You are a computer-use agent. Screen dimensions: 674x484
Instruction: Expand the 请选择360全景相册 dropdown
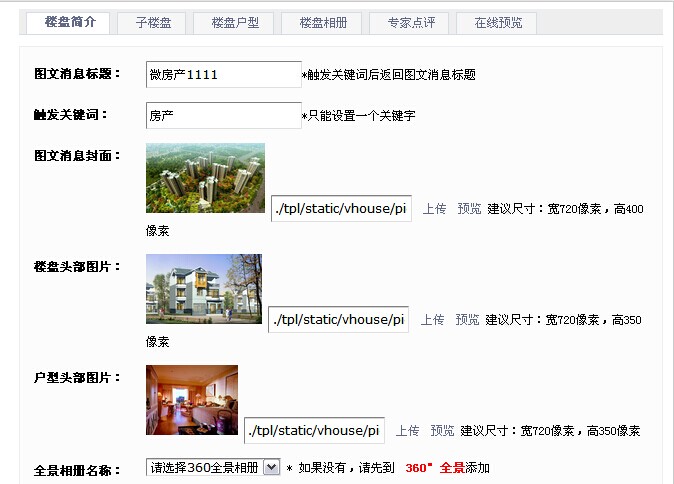coord(213,467)
